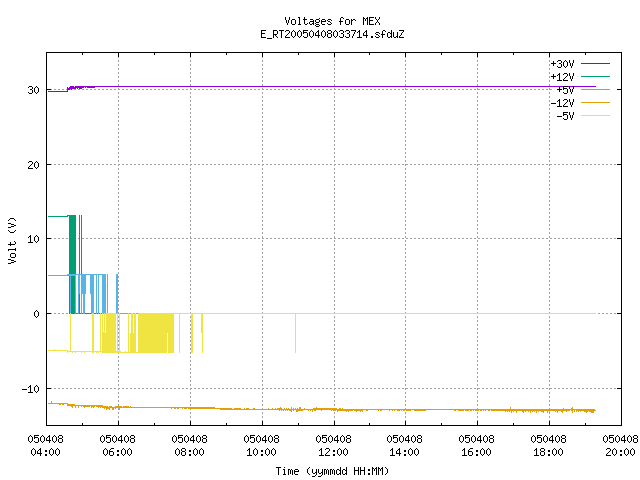
Task: Click the y-axis label 'Volt (V)'
Action: pyautogui.click(x=12, y=240)
